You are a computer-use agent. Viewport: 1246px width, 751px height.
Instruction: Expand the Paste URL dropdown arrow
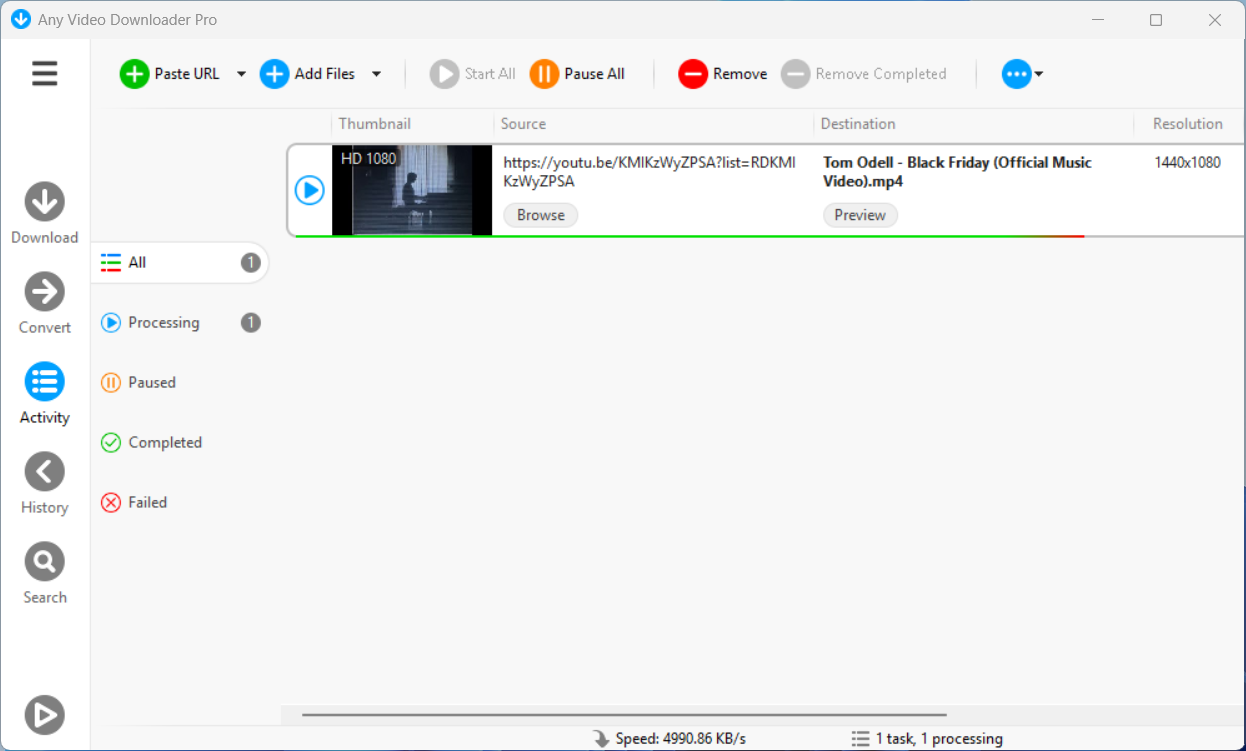click(241, 74)
